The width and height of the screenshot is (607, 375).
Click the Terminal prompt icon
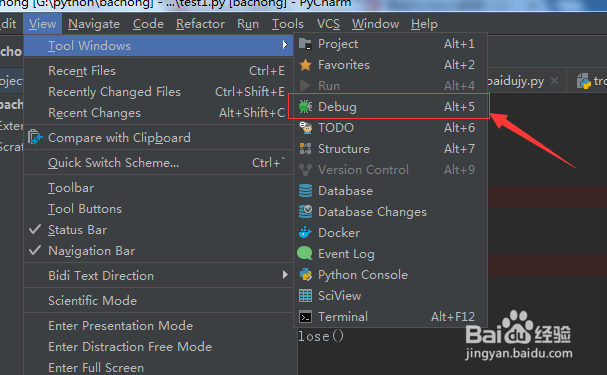point(305,317)
